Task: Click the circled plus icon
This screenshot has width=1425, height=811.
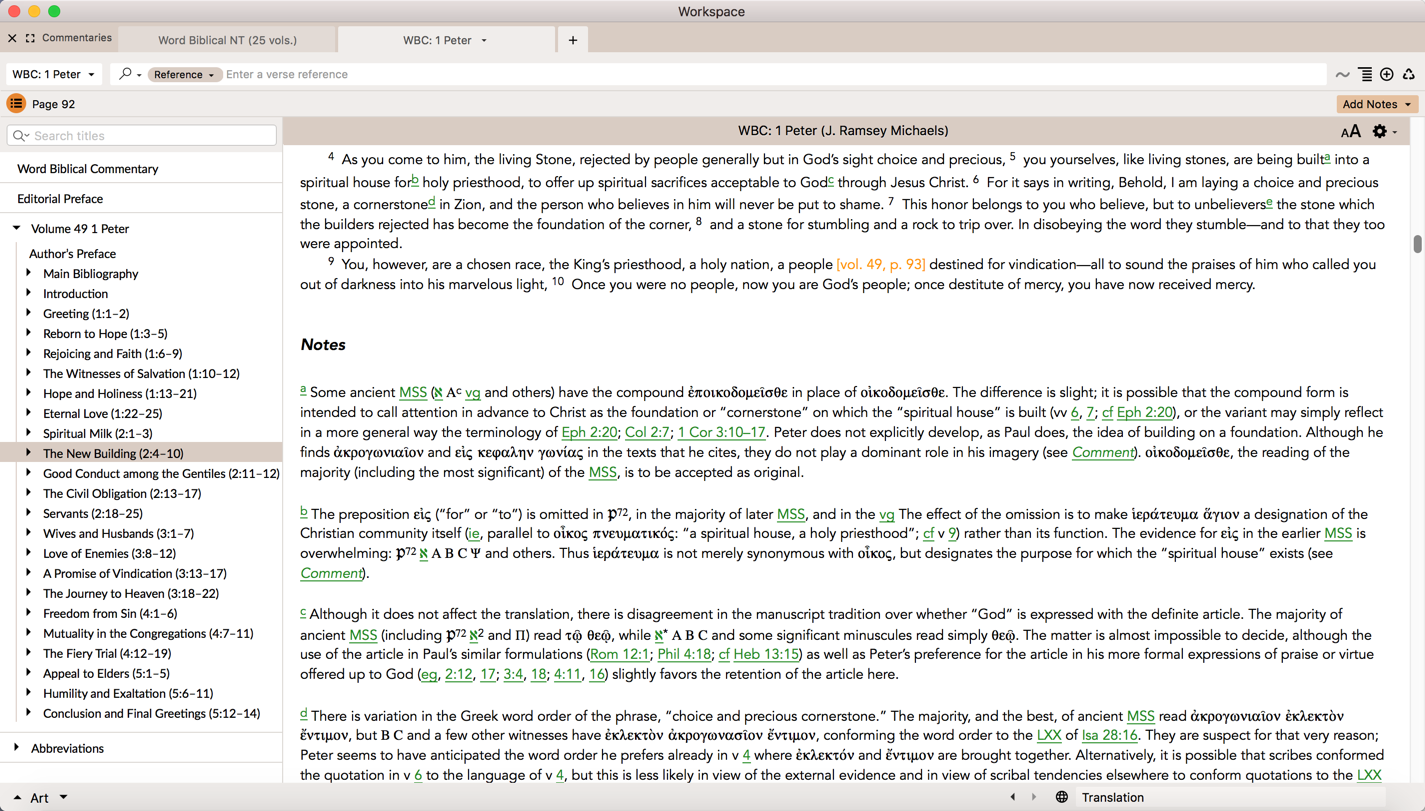Action: tap(1387, 74)
